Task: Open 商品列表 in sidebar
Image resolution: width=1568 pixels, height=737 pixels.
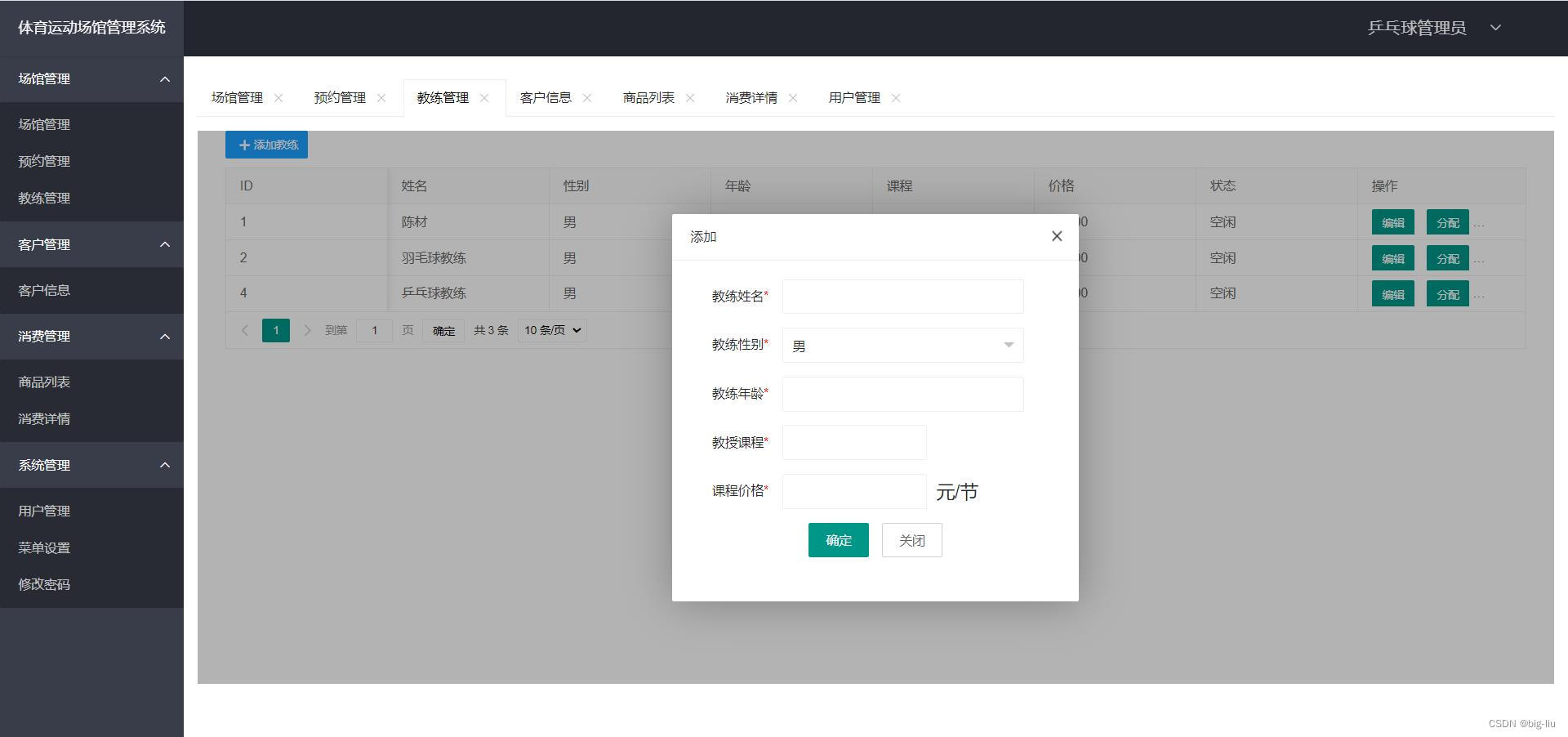Action: point(91,382)
